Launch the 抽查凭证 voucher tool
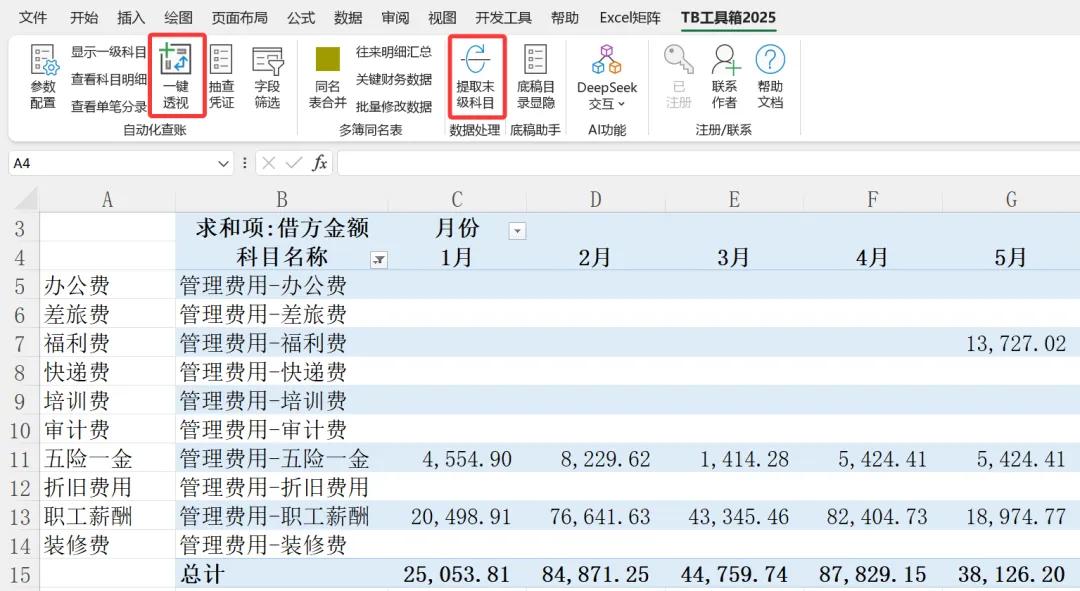Viewport: 1080px width, 591px height. click(x=221, y=76)
